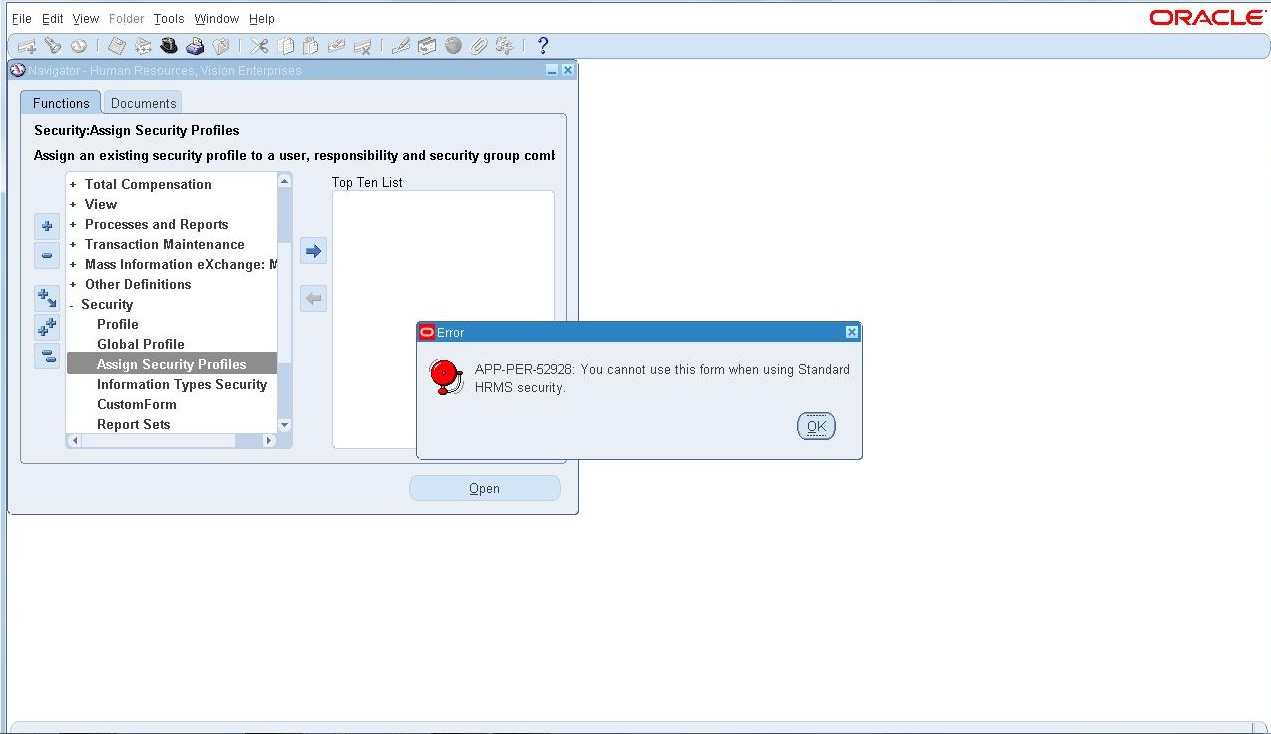Expand the Other Definitions tree node
The width and height of the screenshot is (1271, 734).
pos(73,284)
